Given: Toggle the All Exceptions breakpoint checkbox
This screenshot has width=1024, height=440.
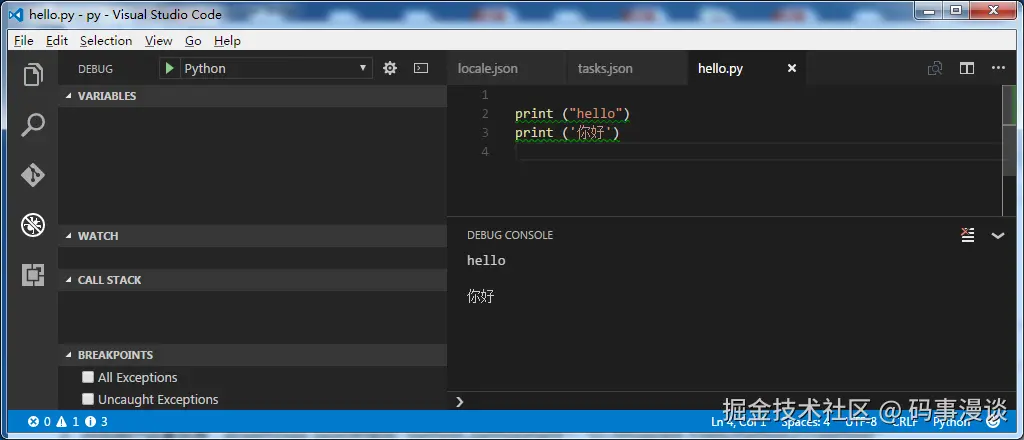Looking at the screenshot, I should coord(88,377).
